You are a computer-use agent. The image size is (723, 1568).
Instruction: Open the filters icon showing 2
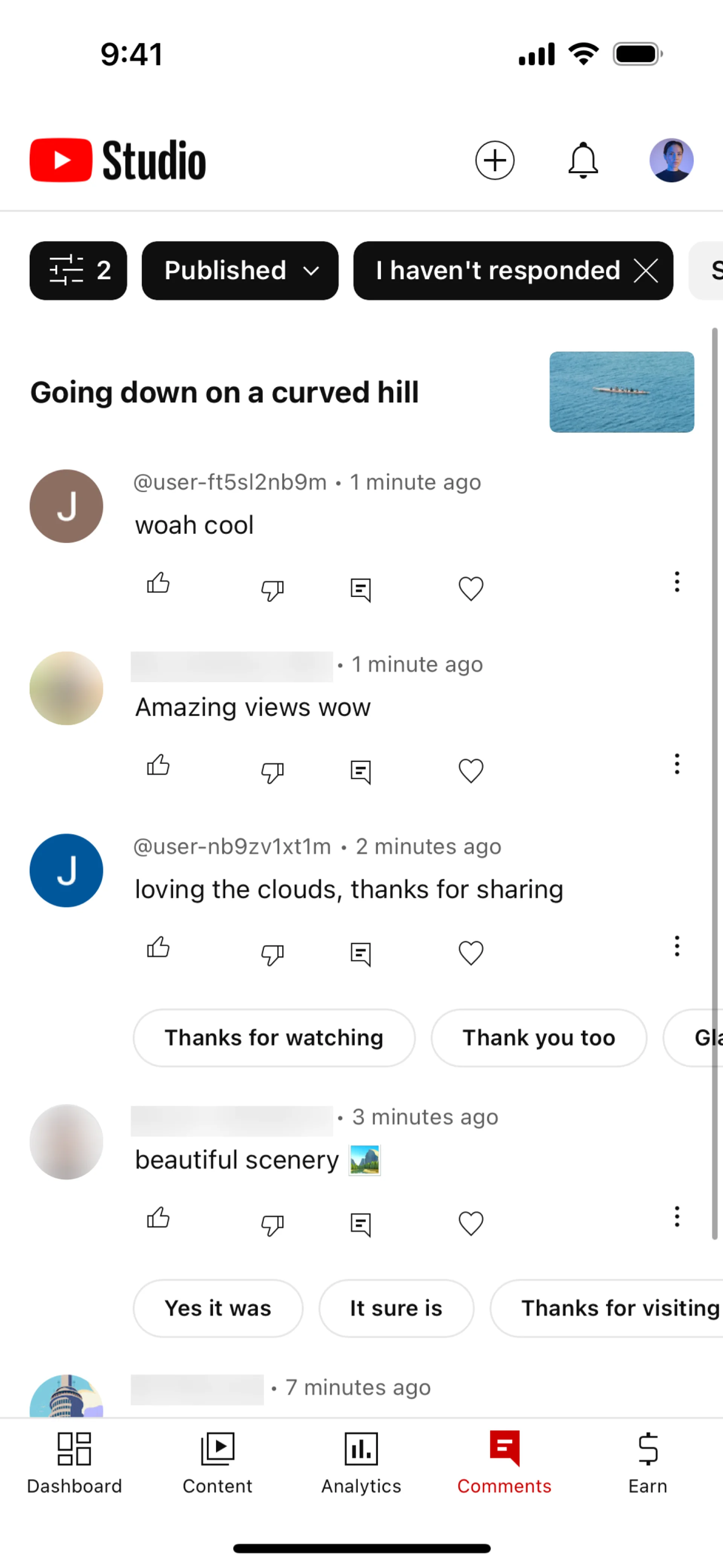78,271
